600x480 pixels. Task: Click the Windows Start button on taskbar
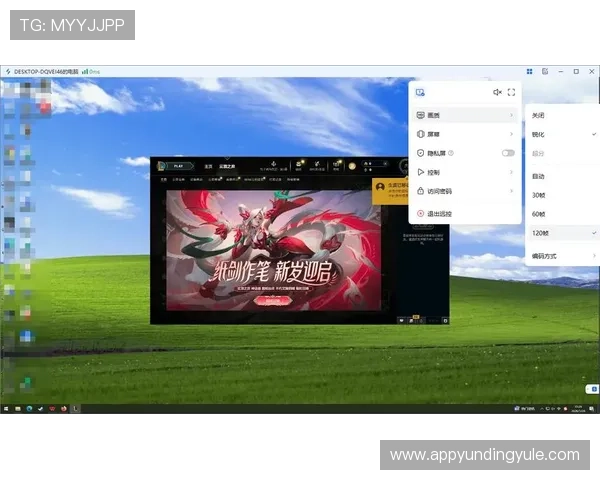(x=6, y=408)
